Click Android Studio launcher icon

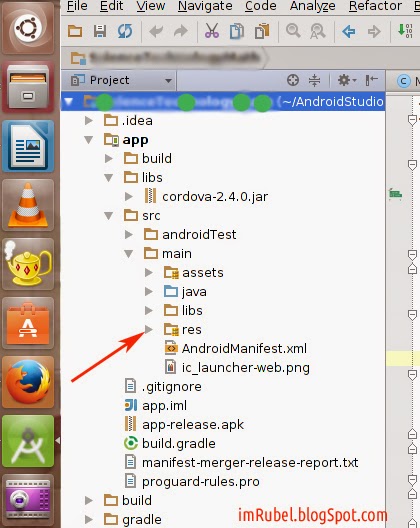pos(28,441)
